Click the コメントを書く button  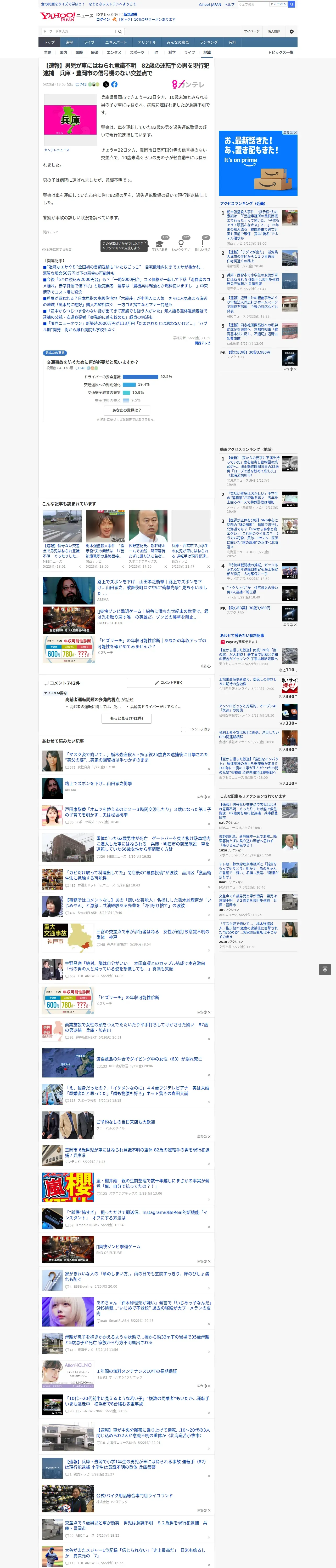click(168, 683)
